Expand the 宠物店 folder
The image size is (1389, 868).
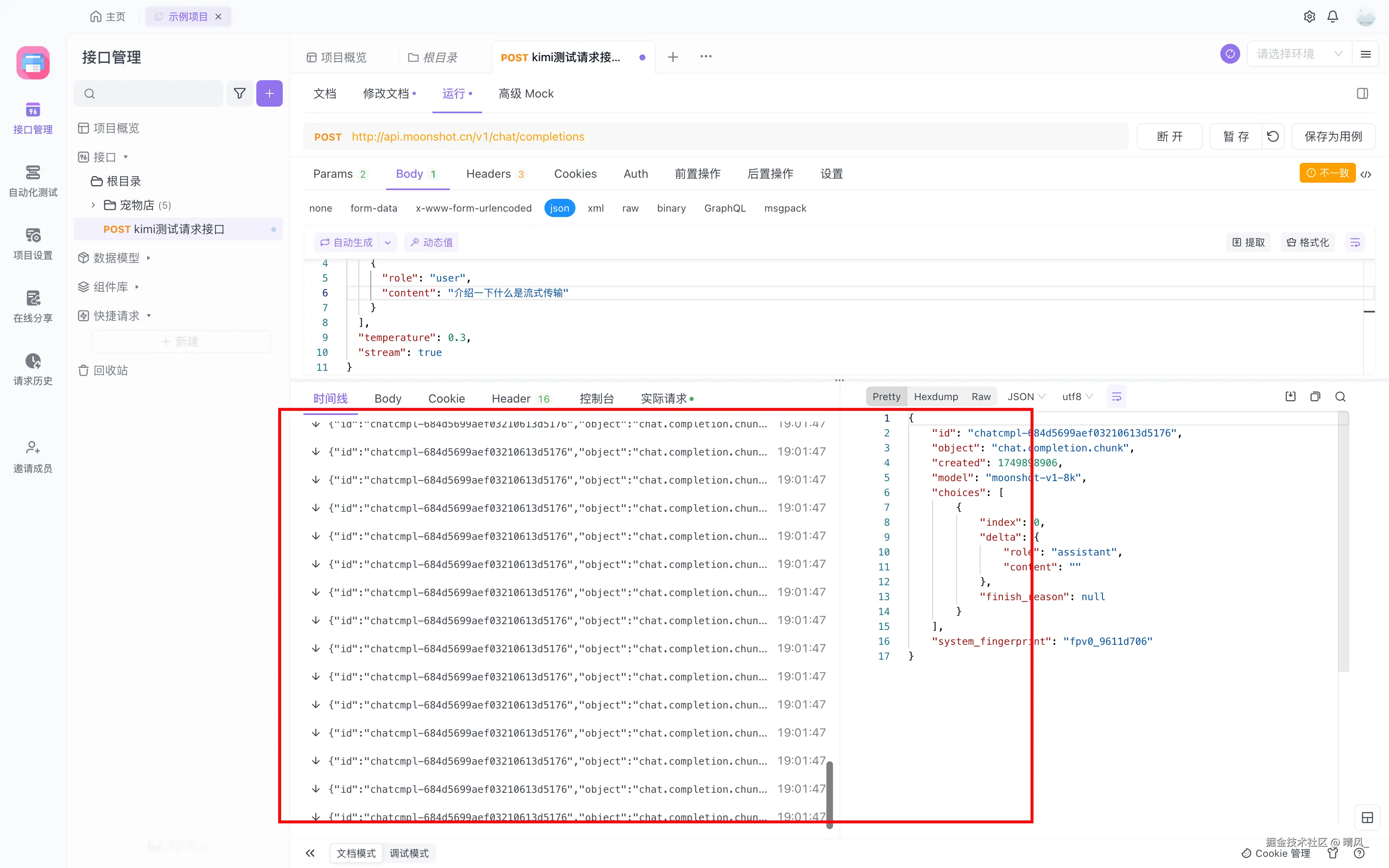[x=93, y=205]
